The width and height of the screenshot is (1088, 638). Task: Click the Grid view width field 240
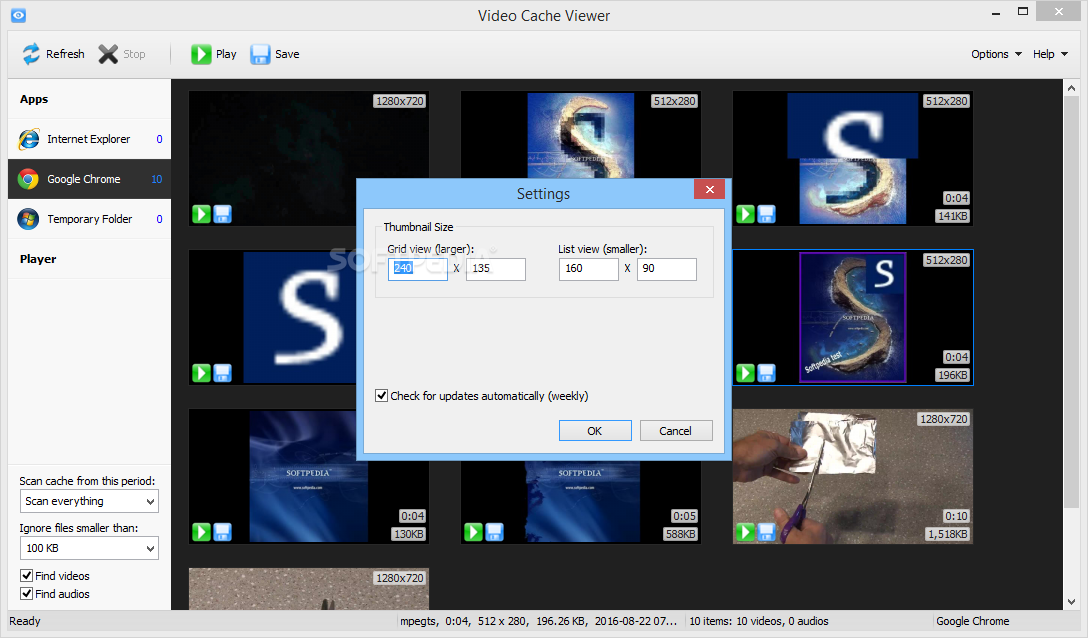(x=418, y=269)
